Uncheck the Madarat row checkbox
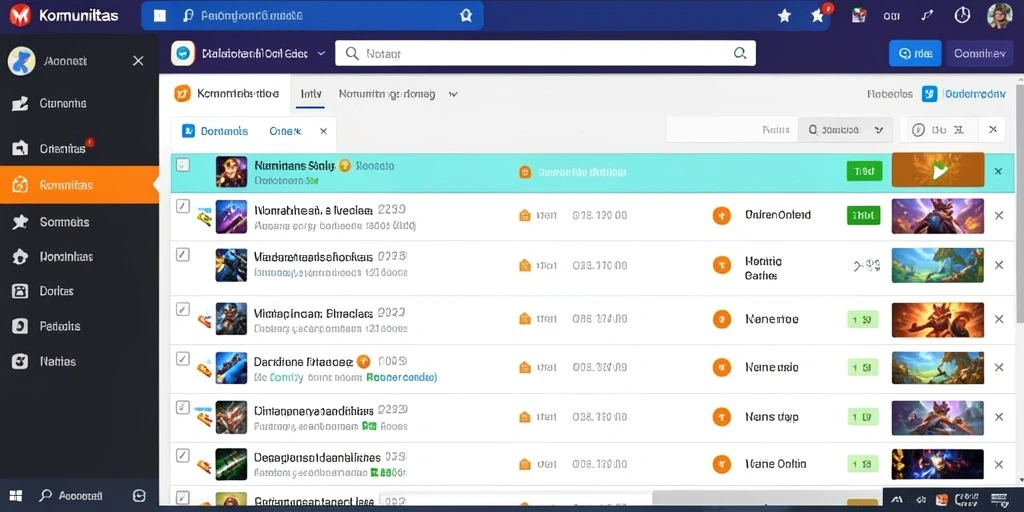 183,255
